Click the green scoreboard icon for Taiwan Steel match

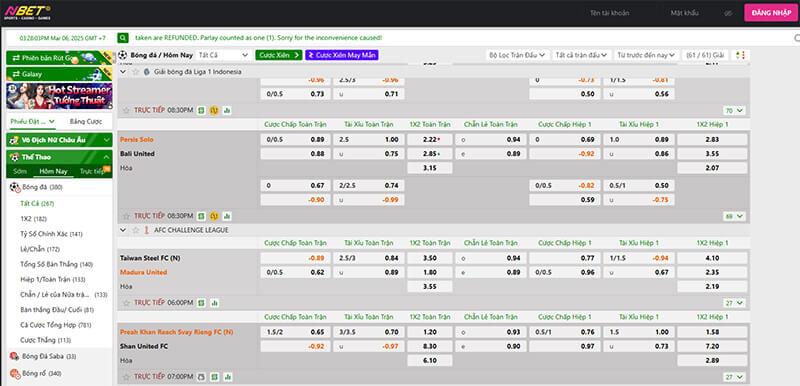(x=202, y=303)
